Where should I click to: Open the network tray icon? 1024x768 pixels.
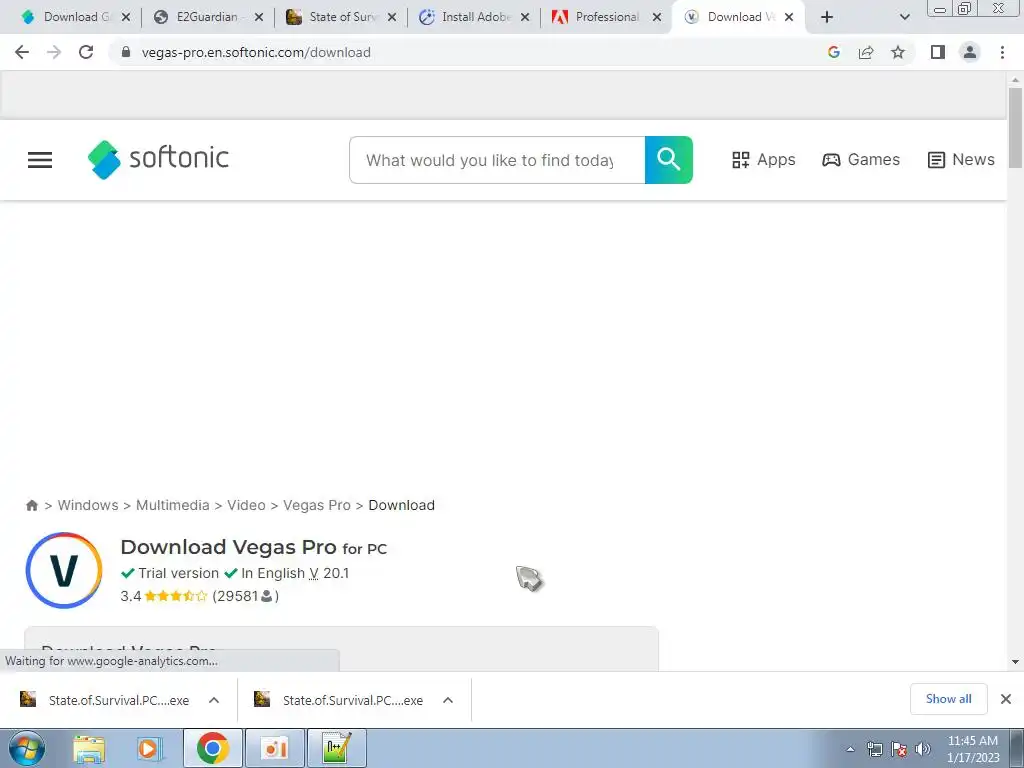tap(874, 749)
